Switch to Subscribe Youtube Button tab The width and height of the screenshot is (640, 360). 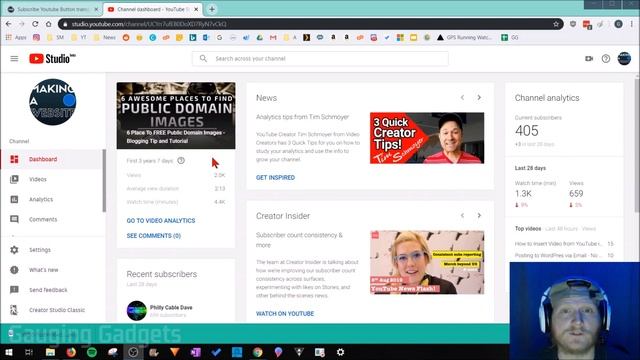coord(53,9)
